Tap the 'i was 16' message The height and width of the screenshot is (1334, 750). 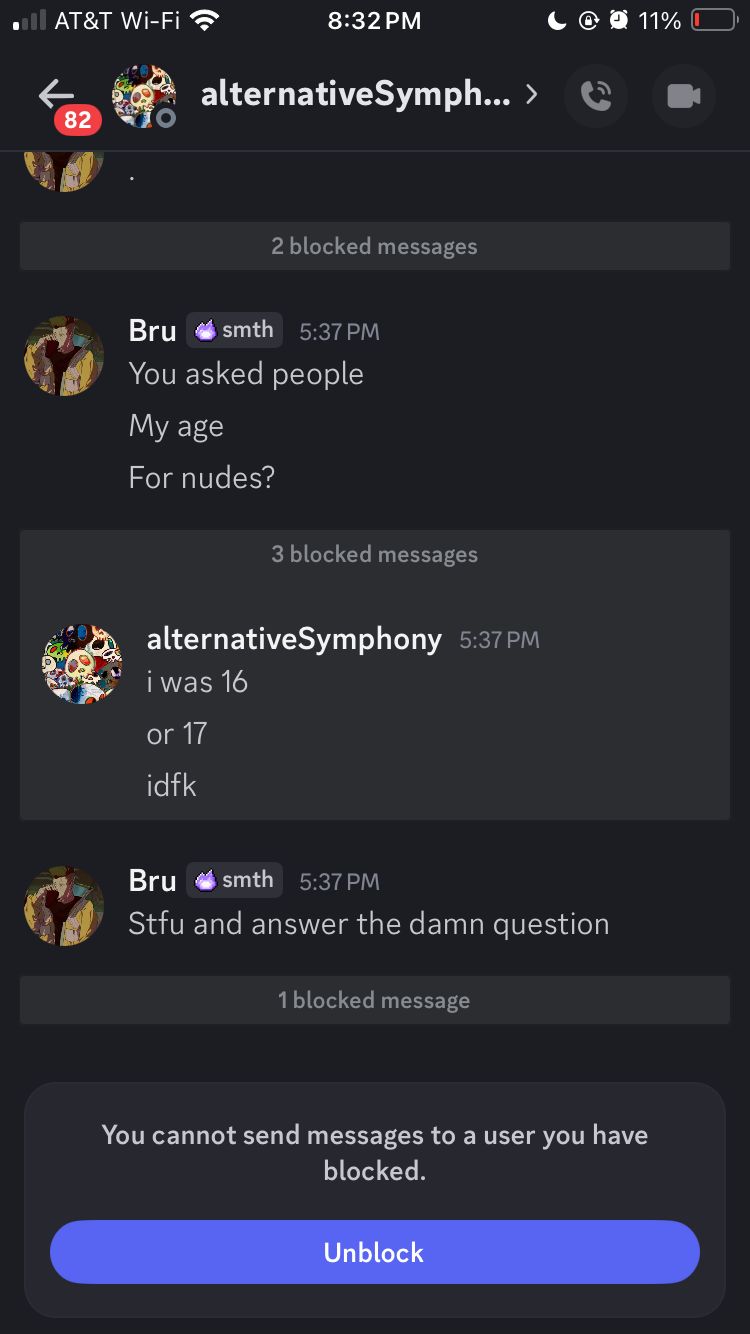197,682
